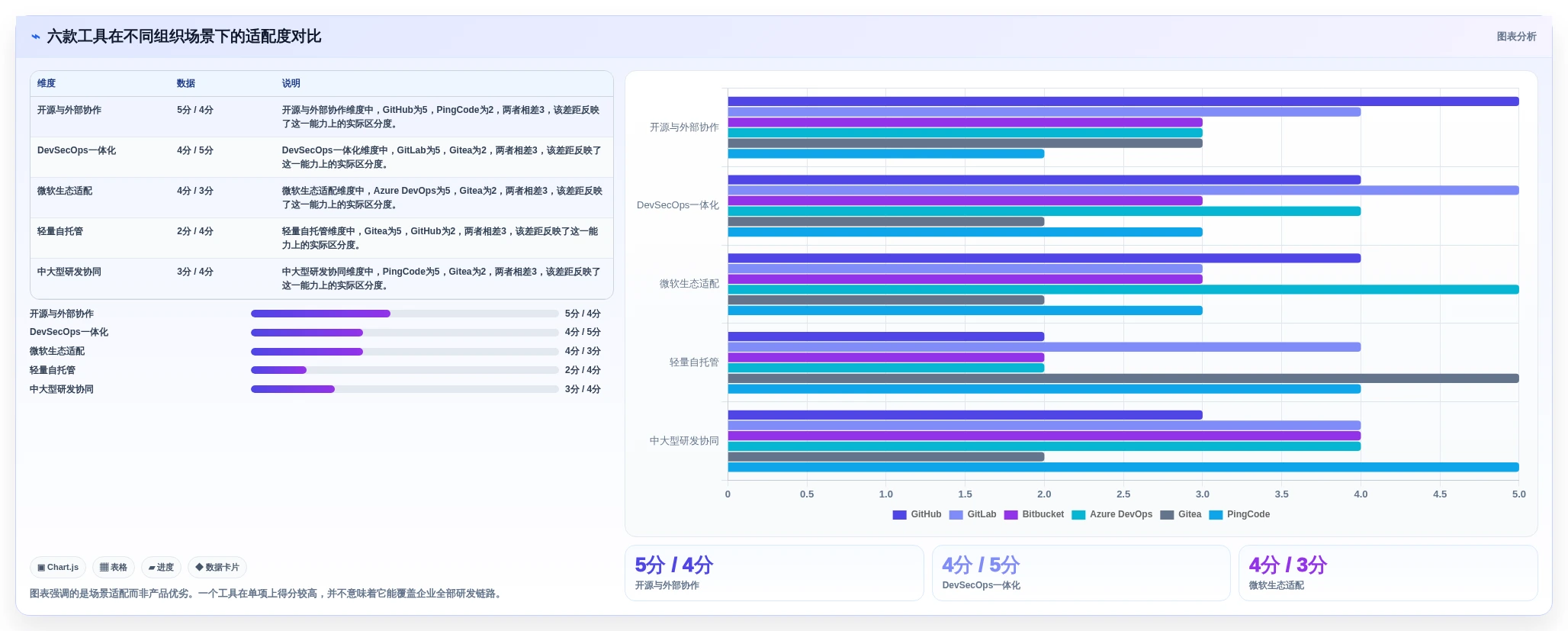Click the PingCode bar in the 中大型研发协同 group
The width and height of the screenshot is (1568, 631).
[1123, 468]
